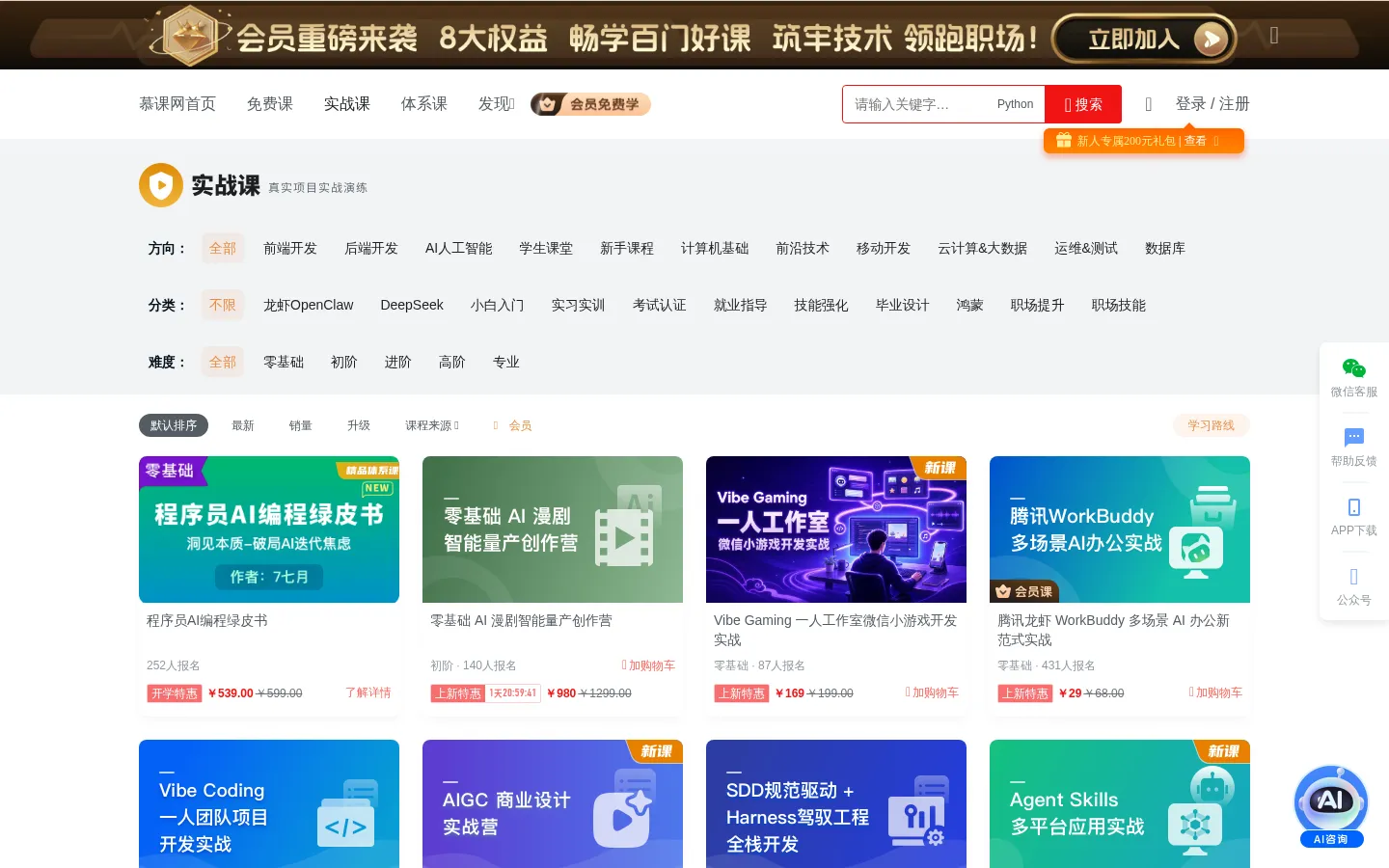
Task: Click the 学习路线 button
Action: [x=1212, y=425]
